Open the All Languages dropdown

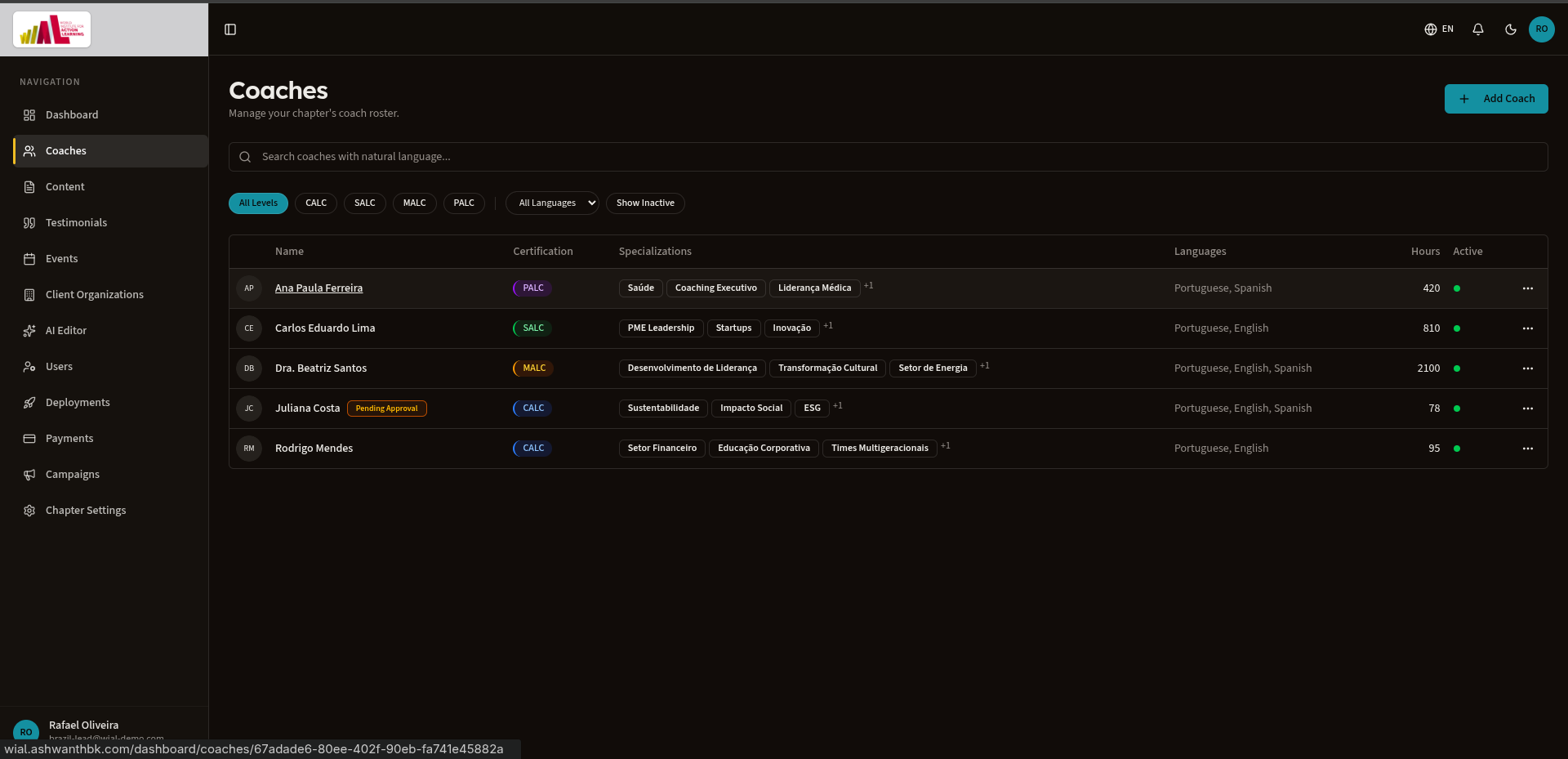pos(552,203)
